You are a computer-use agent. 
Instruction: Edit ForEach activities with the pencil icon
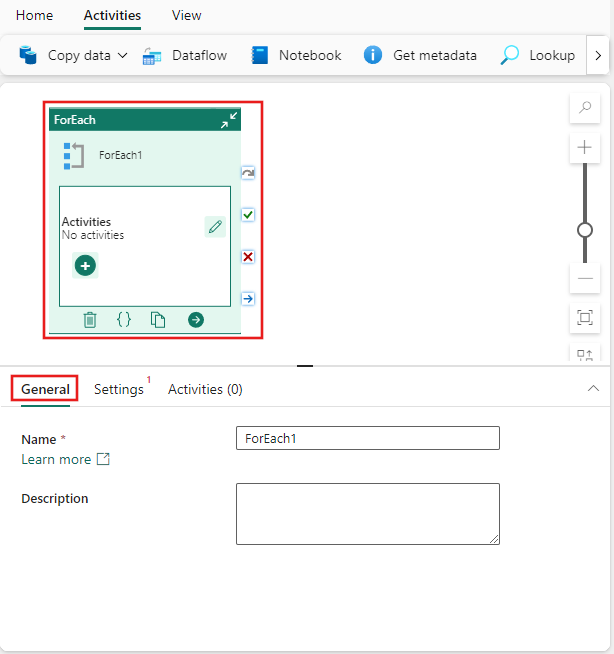pyautogui.click(x=215, y=226)
